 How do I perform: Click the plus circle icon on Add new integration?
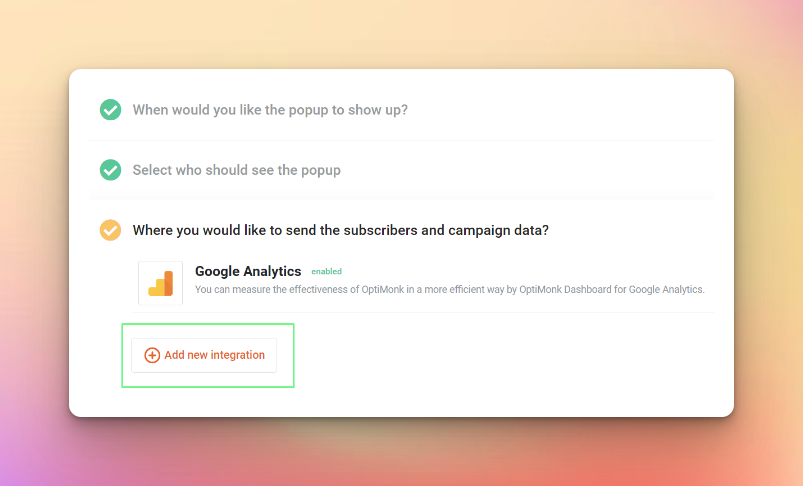pyautogui.click(x=152, y=355)
